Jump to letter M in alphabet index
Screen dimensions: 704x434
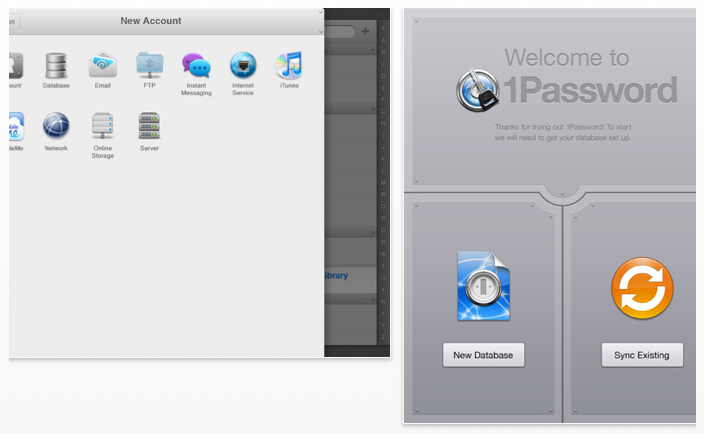pos(383,183)
